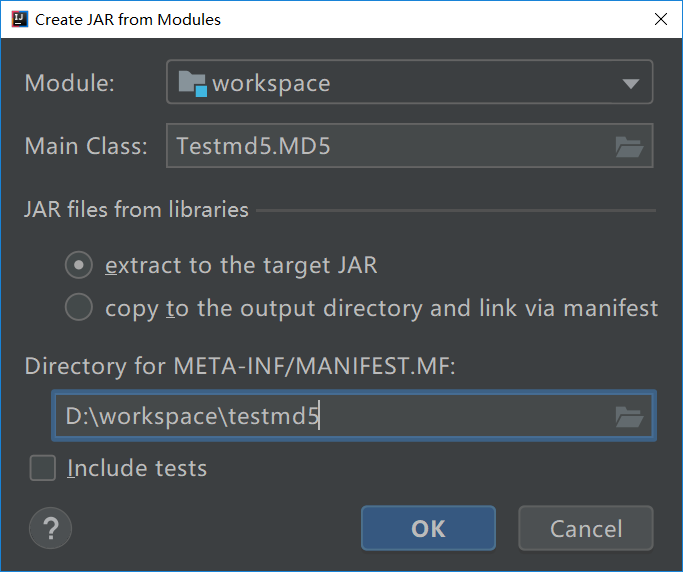This screenshot has width=684, height=573.
Task: Open help with the question mark button
Action: click(51, 528)
